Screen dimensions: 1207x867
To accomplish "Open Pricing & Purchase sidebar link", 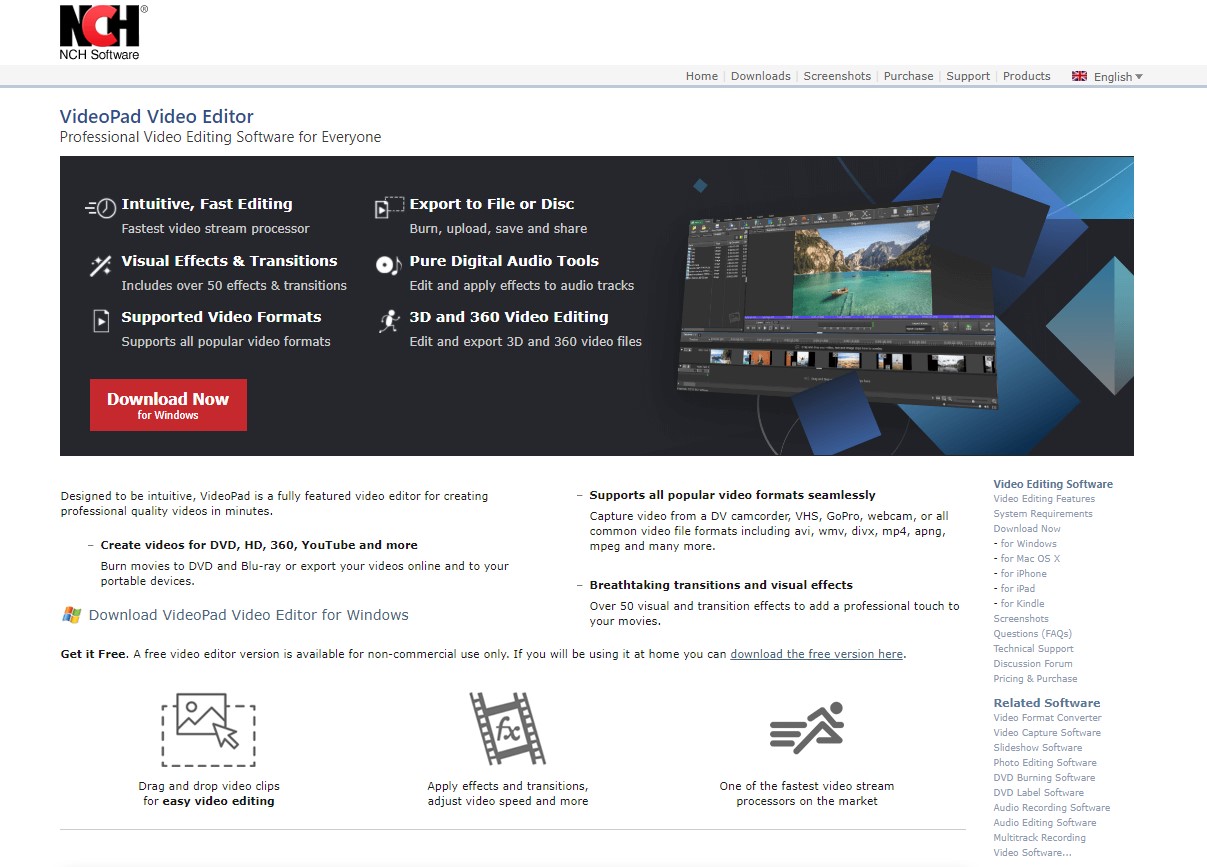I will [1035, 679].
